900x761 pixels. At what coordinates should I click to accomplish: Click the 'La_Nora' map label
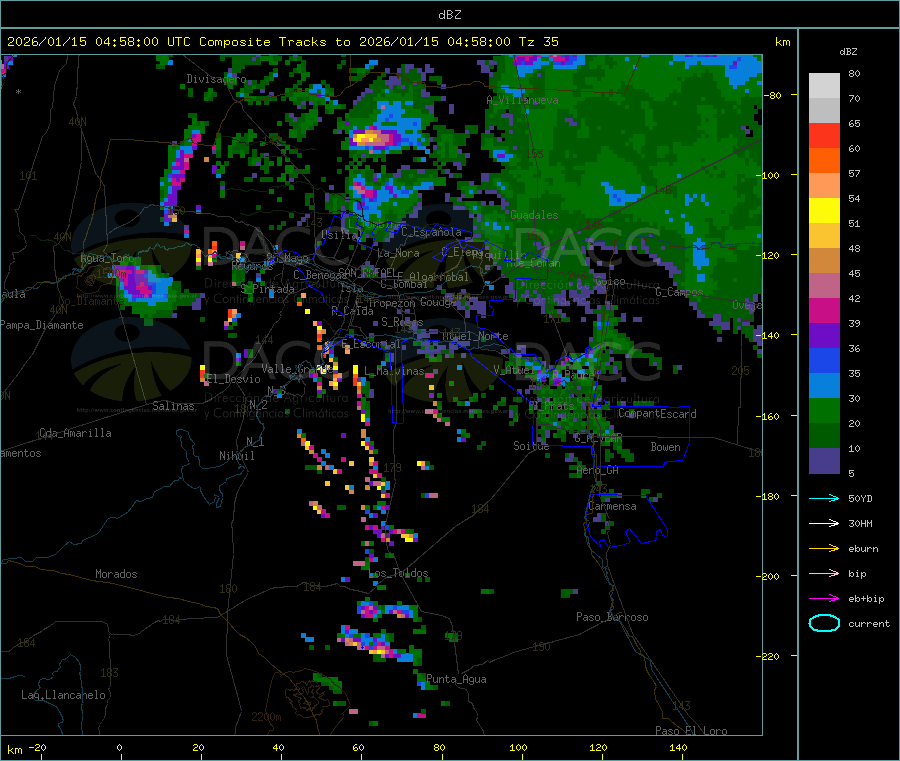(398, 253)
